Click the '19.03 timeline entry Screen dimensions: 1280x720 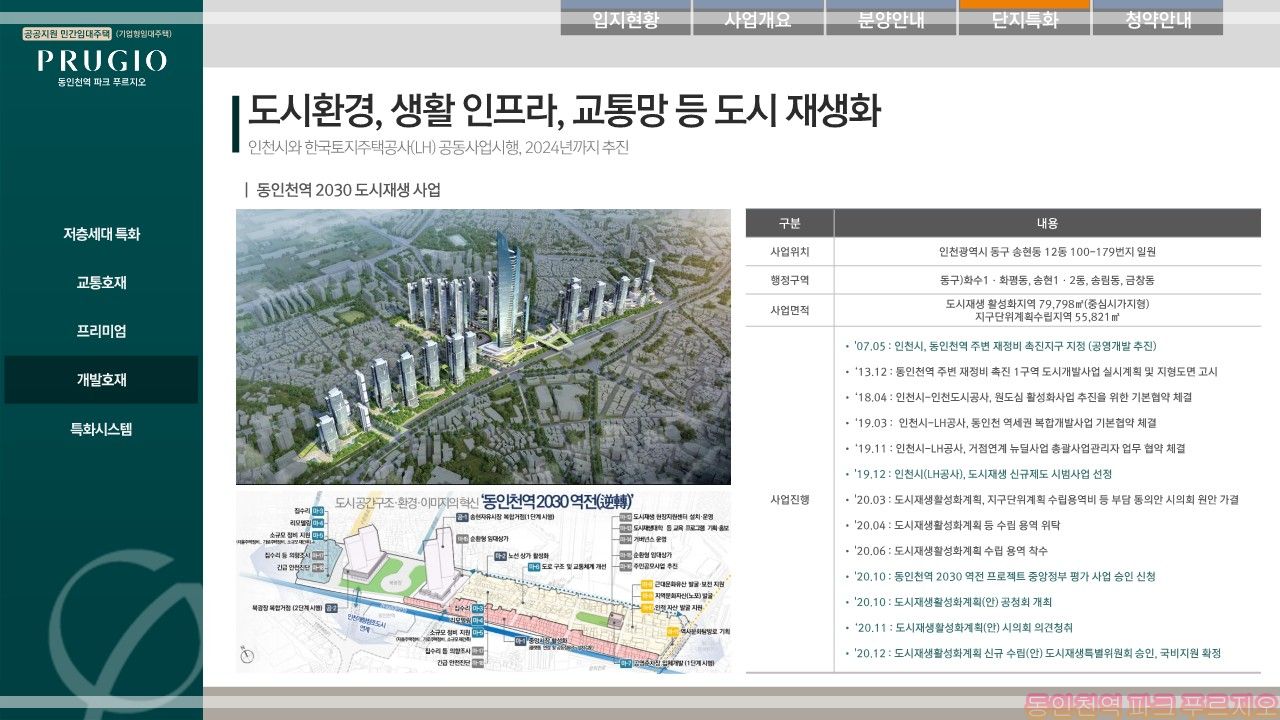(1000, 423)
